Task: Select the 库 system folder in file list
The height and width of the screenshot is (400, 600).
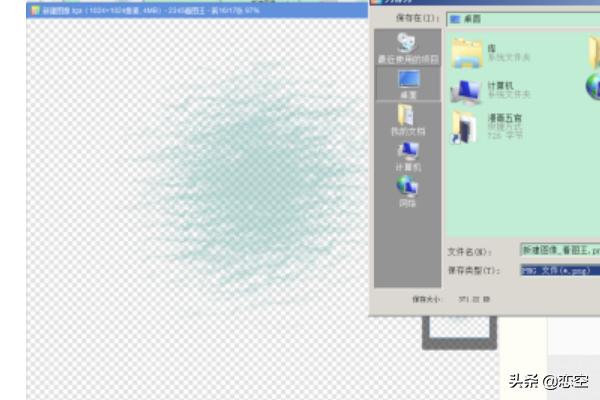Action: 491,53
